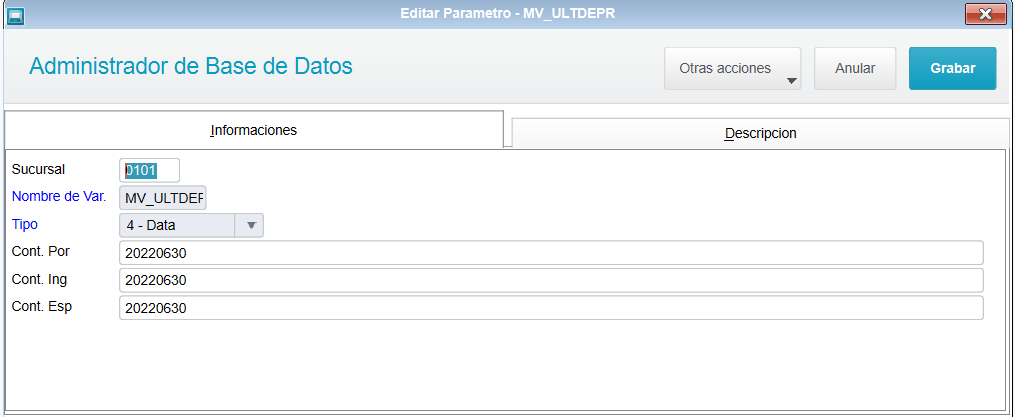Image resolution: width=1015 pixels, height=417 pixels.
Task: Switch to the Descripcion tab
Action: click(761, 133)
